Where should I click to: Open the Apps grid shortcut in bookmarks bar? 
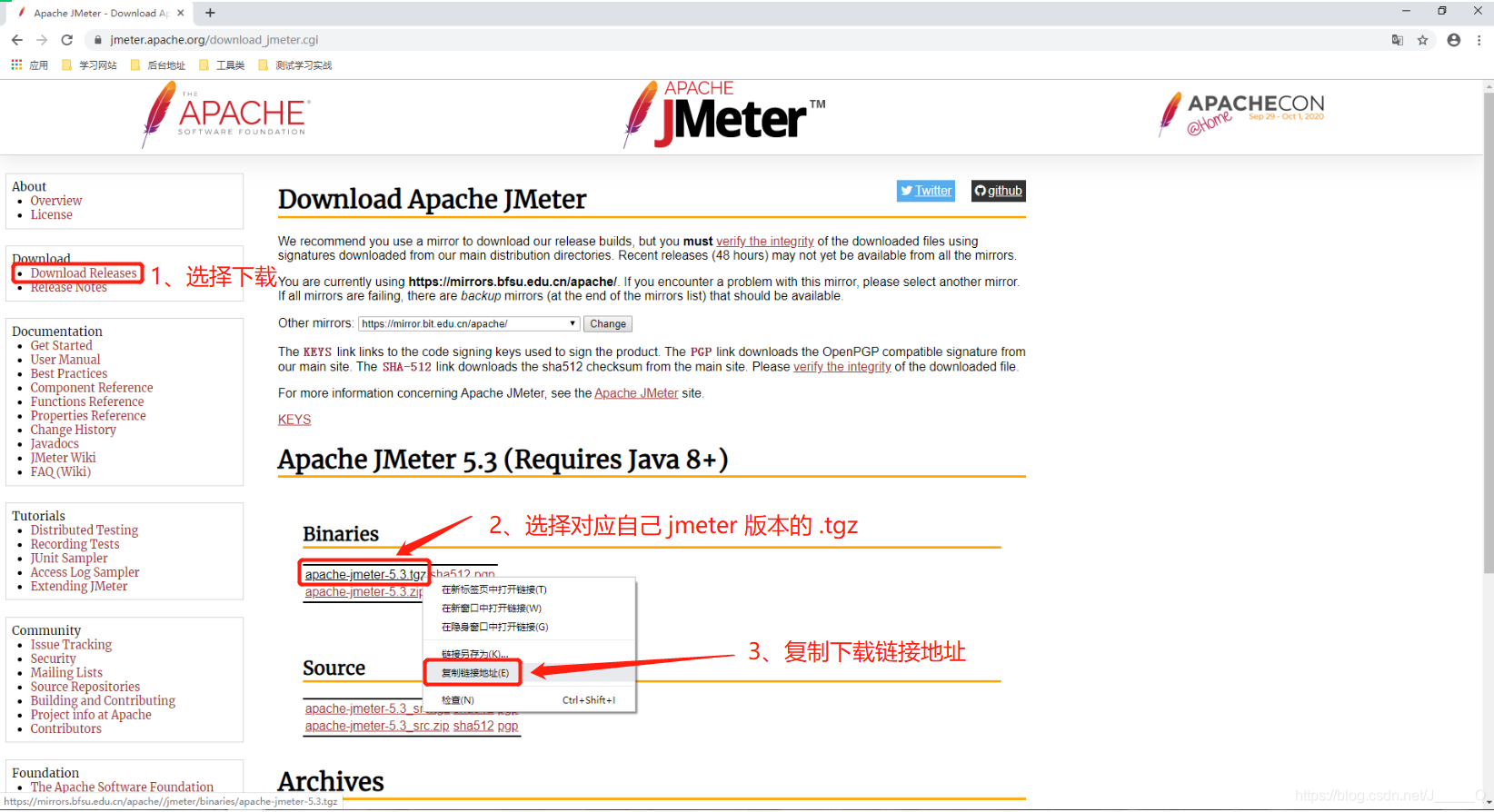[x=29, y=65]
